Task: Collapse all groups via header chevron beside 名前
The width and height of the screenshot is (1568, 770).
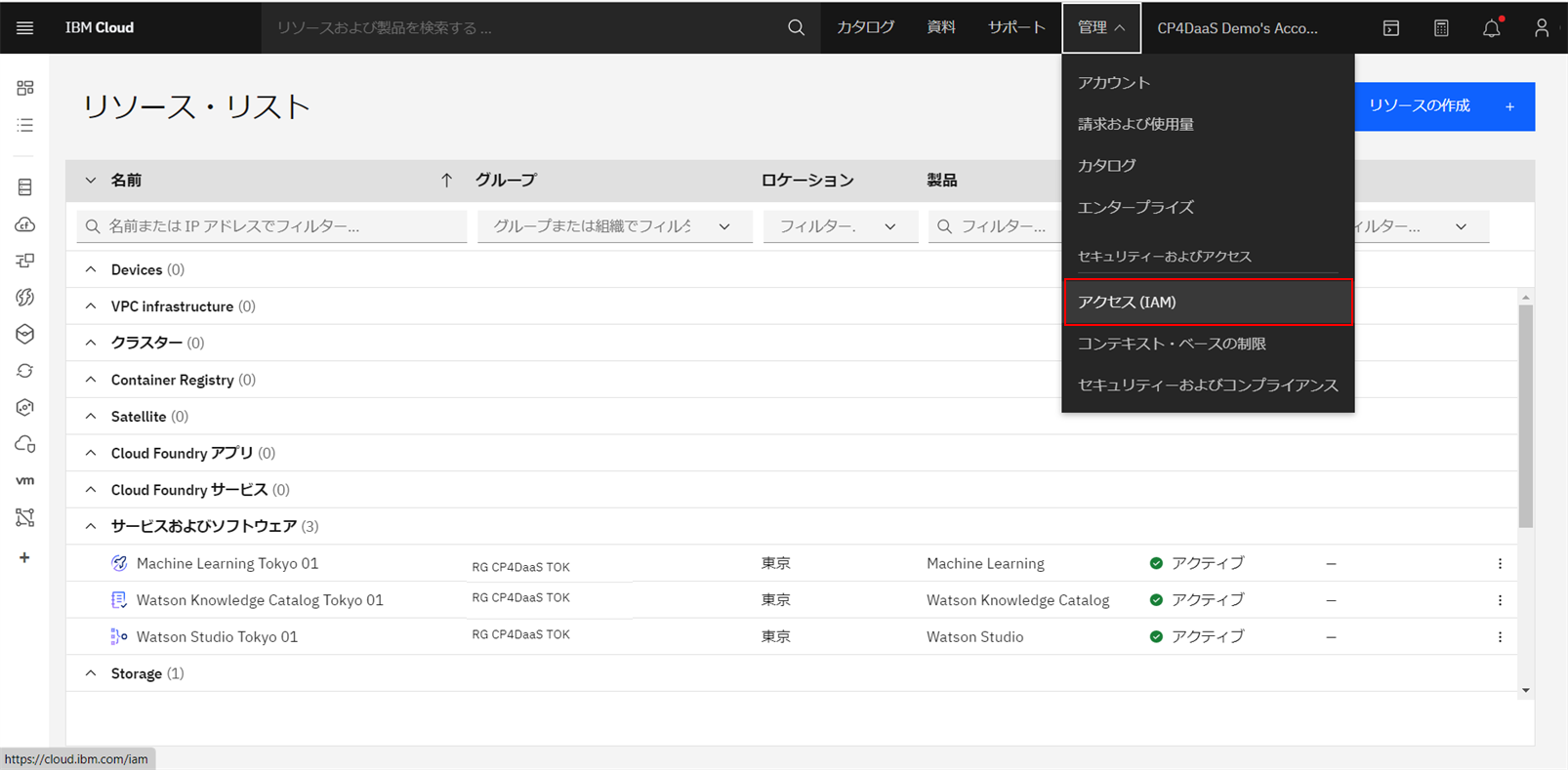Action: pyautogui.click(x=91, y=180)
